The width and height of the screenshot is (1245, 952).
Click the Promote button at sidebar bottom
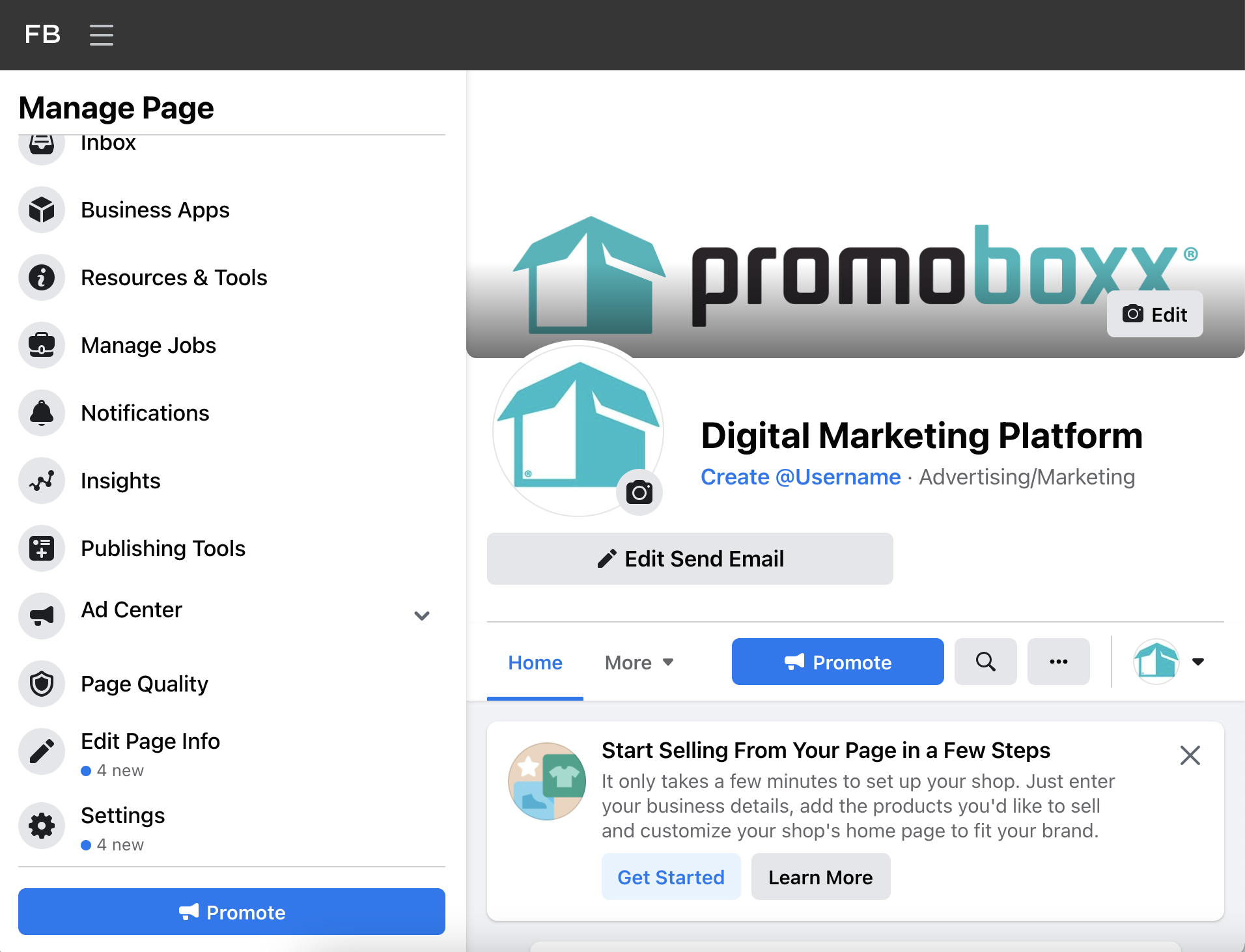click(232, 912)
